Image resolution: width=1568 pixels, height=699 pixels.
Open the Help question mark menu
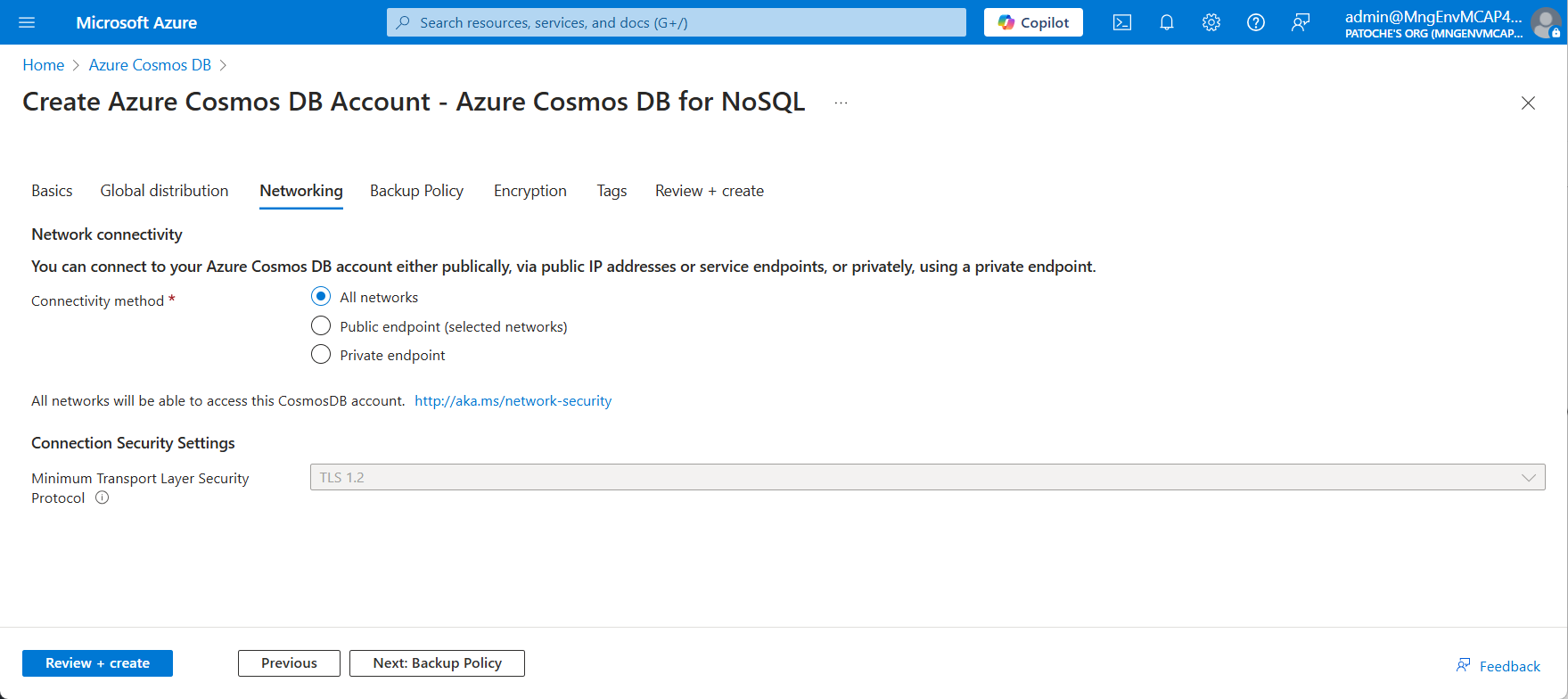coord(1255,22)
